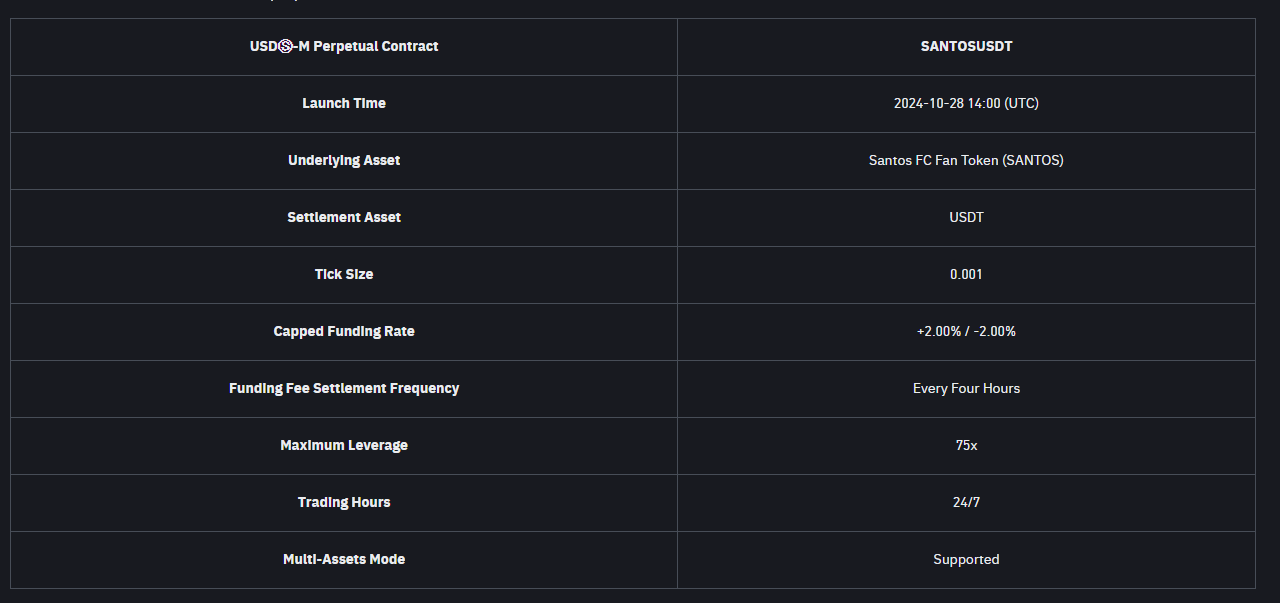The image size is (1280, 603).
Task: Select the Every Four Hours value
Action: [x=966, y=388]
